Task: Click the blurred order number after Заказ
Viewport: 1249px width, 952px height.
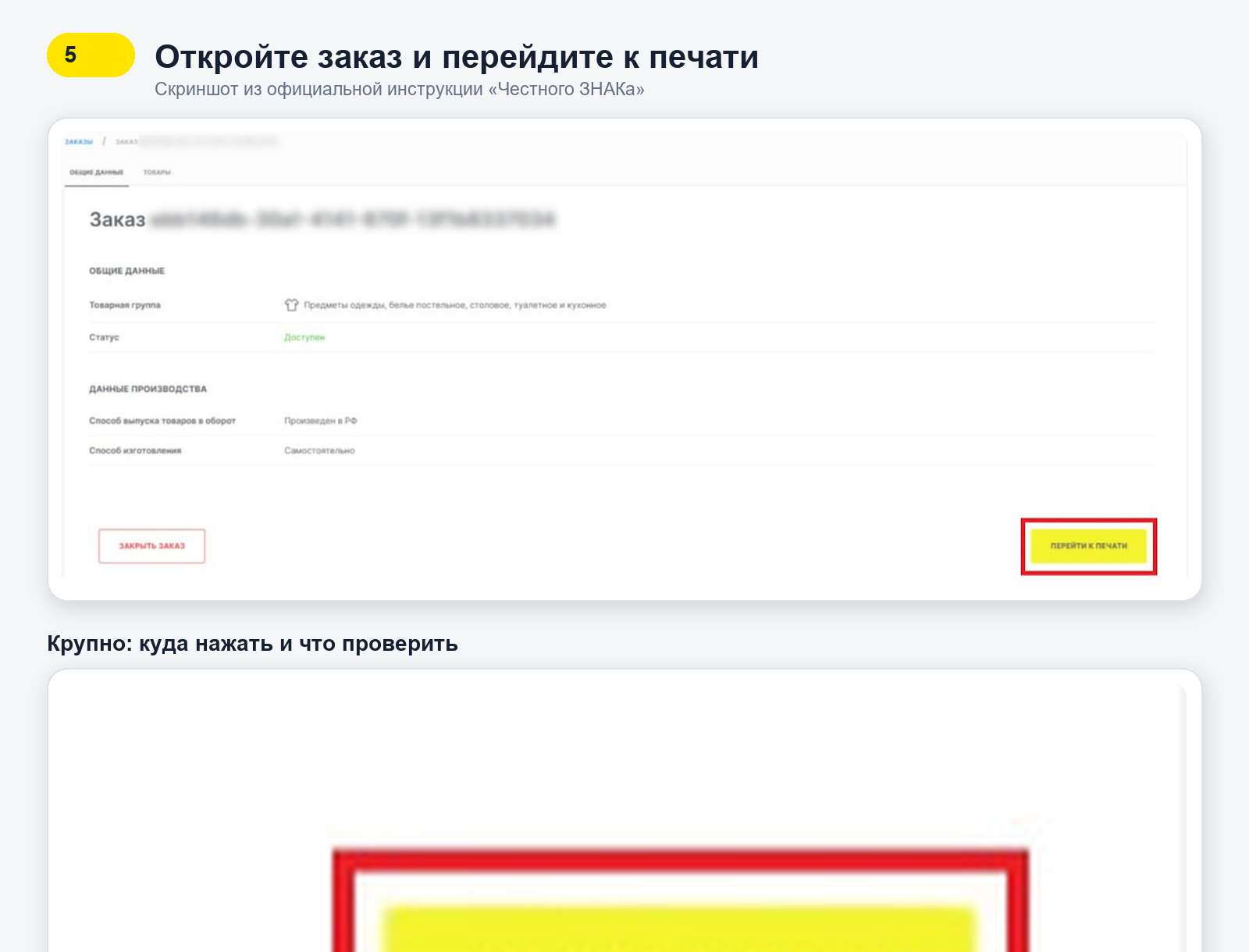Action: (352, 220)
